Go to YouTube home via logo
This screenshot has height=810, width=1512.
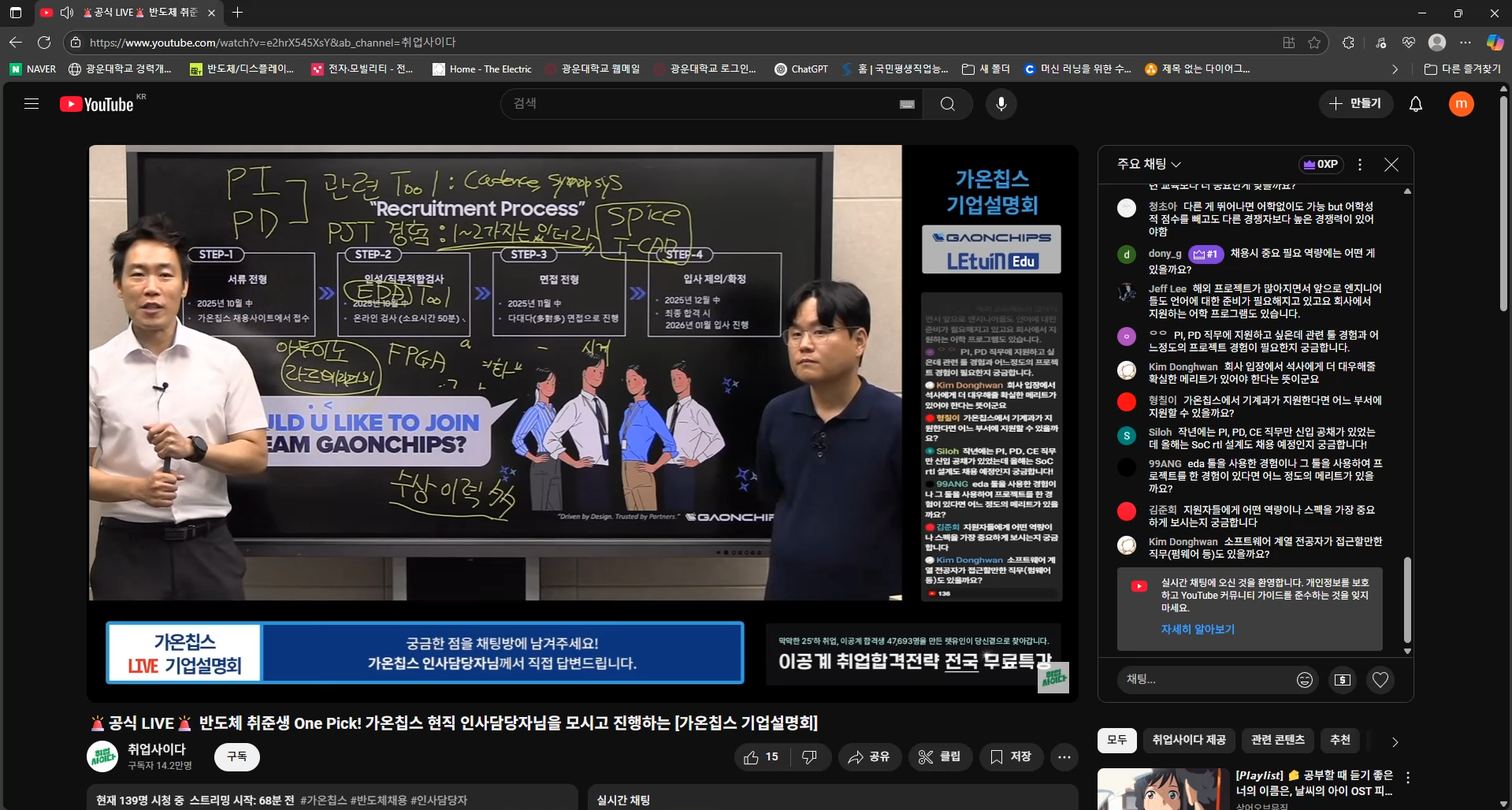pos(97,104)
